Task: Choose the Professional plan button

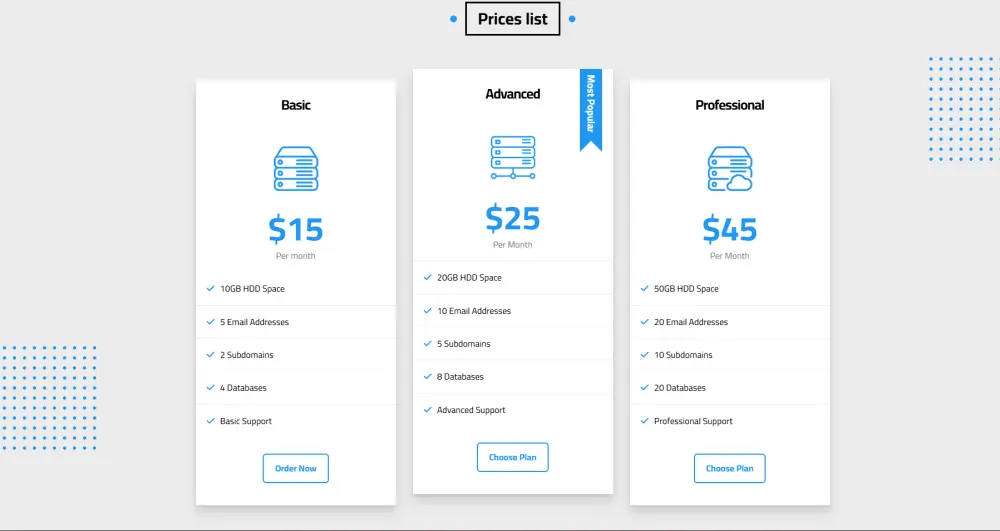Action: pos(729,468)
